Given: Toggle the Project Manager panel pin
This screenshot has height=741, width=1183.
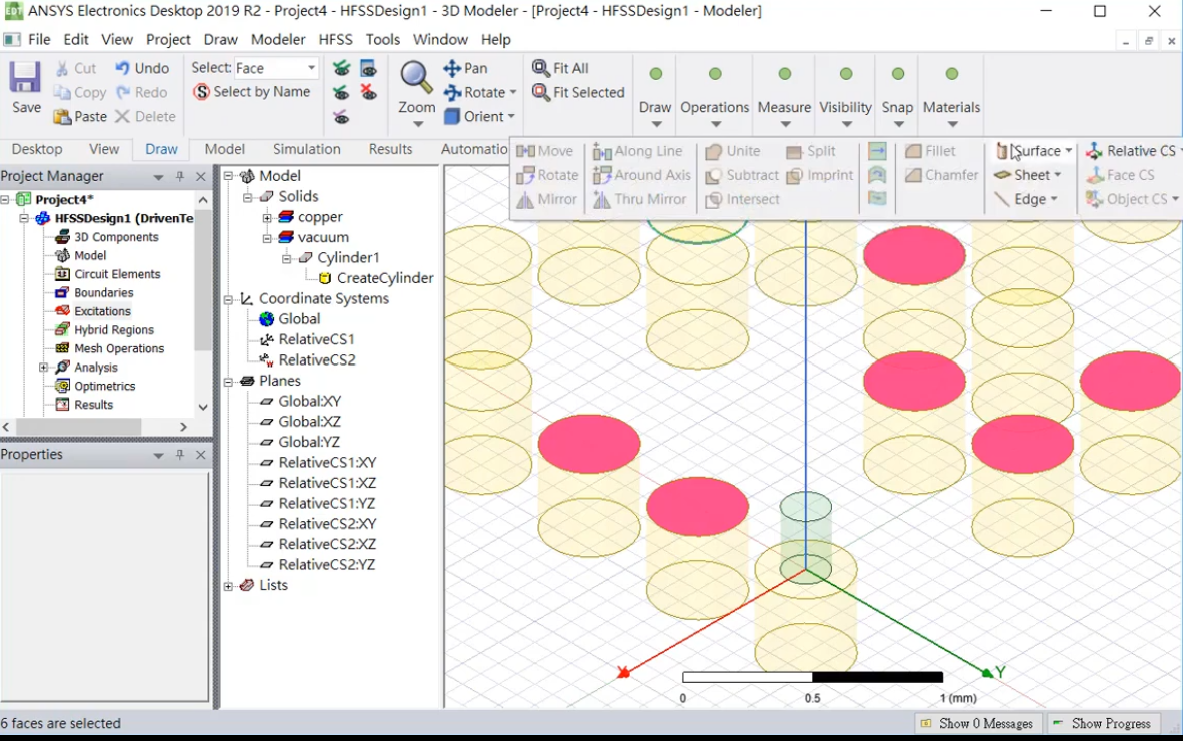Looking at the screenshot, I should (180, 177).
